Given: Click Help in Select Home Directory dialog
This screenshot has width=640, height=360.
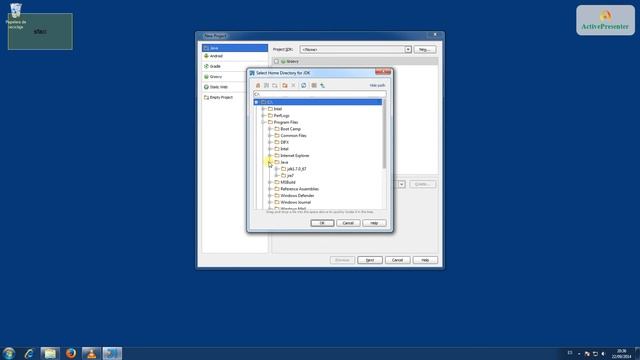Looking at the screenshot, I should pyautogui.click(x=374, y=223).
